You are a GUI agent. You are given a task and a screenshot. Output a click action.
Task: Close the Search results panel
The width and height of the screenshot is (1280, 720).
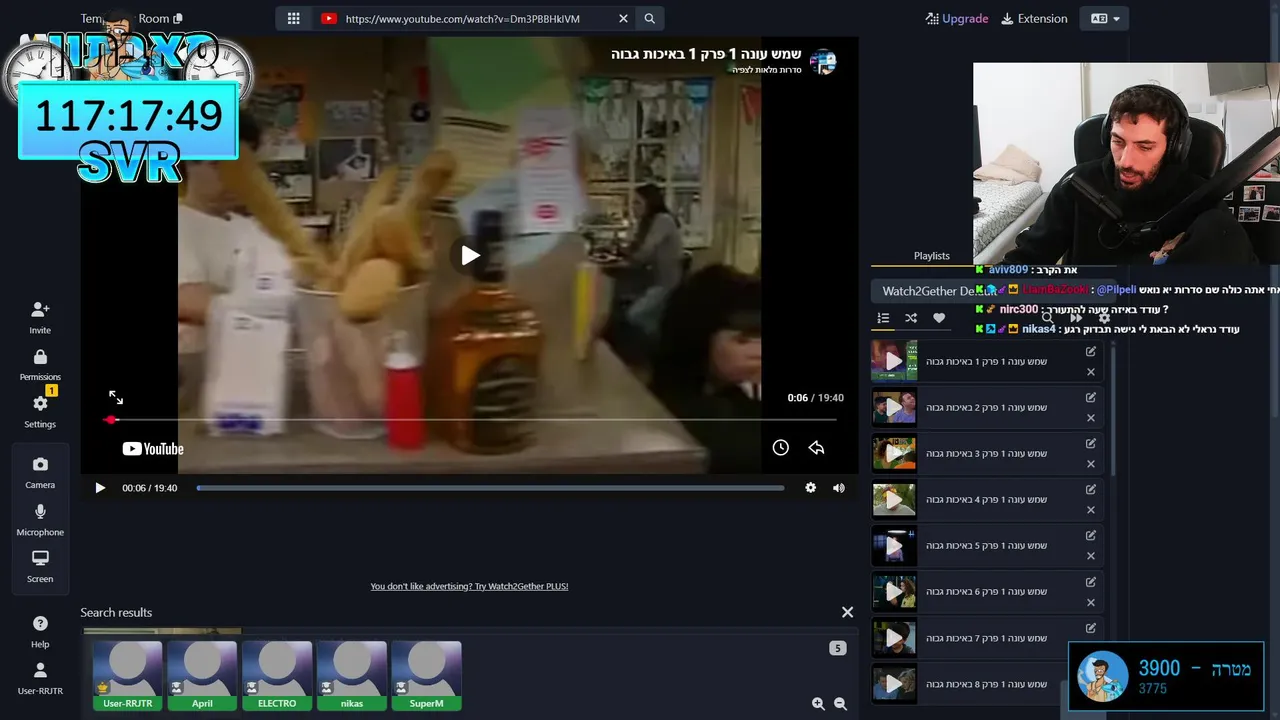pyautogui.click(x=847, y=612)
